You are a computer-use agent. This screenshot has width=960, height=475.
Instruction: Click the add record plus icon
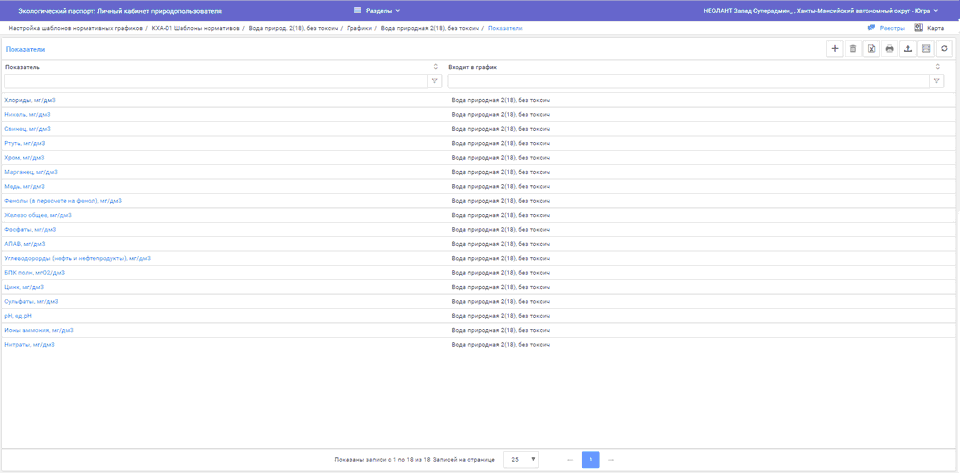pos(835,48)
